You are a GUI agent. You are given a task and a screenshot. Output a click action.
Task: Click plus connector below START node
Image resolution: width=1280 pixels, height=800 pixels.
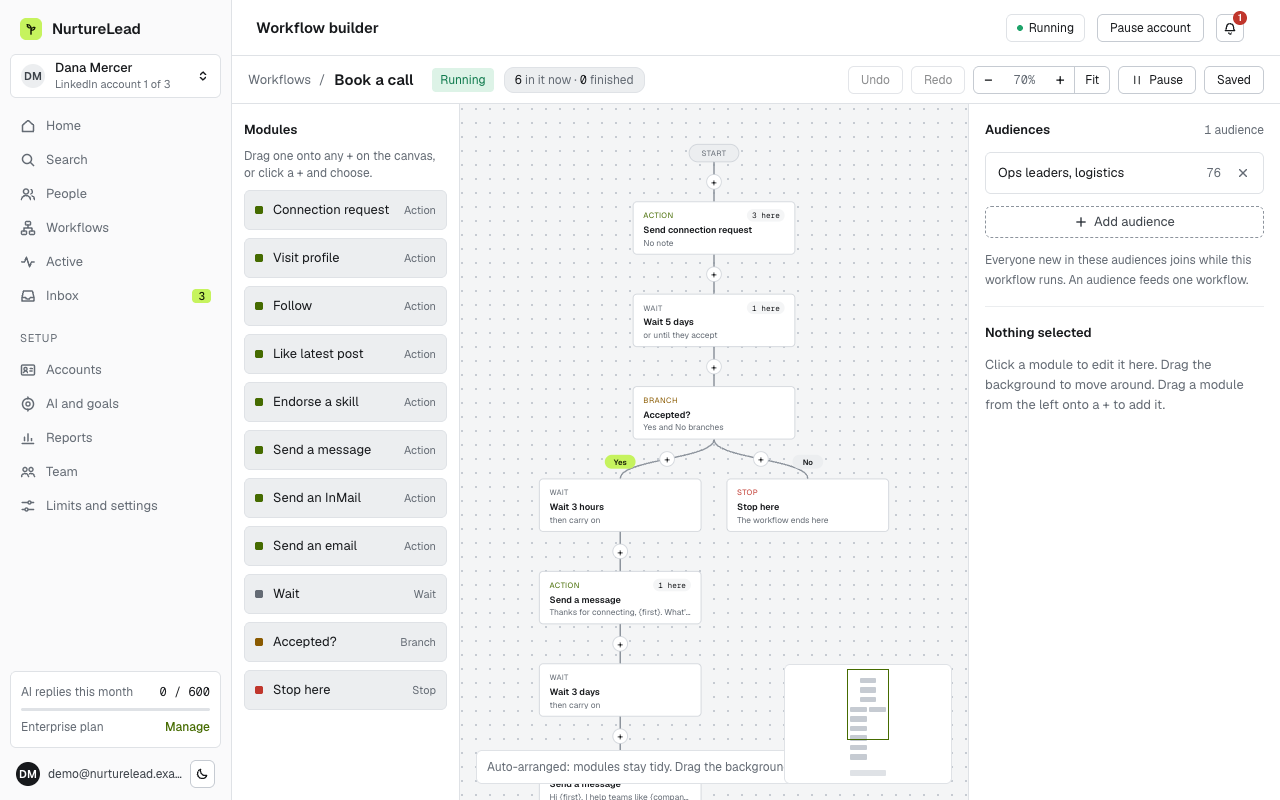[714, 182]
